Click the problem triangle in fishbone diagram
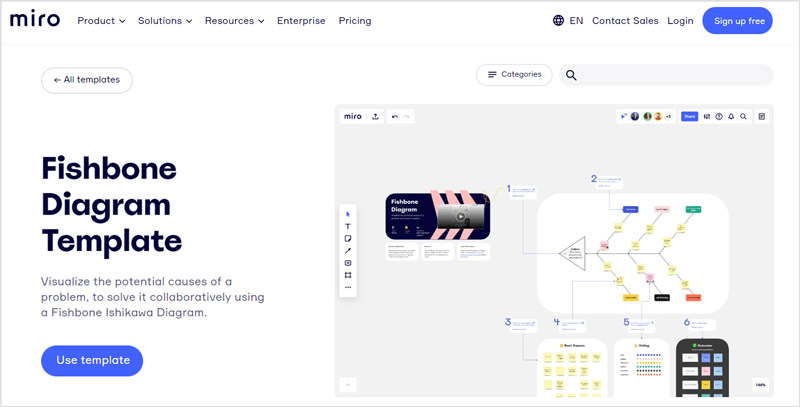Viewport: 800px width, 407px height. [572, 253]
